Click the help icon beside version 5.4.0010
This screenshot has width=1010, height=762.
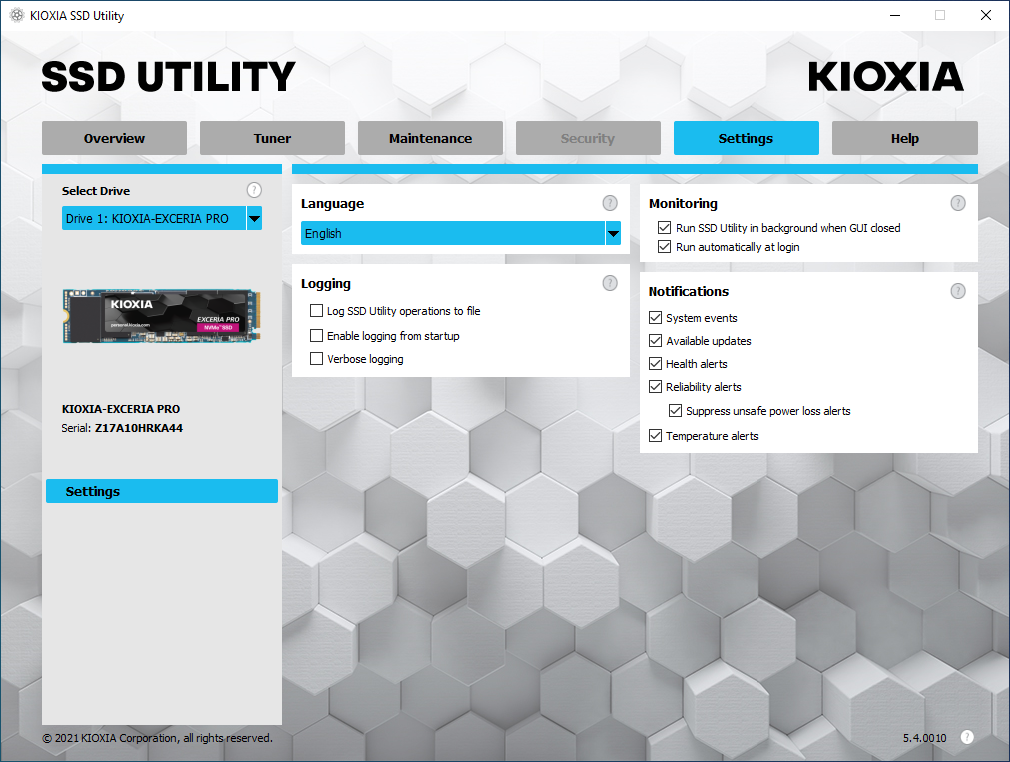967,738
